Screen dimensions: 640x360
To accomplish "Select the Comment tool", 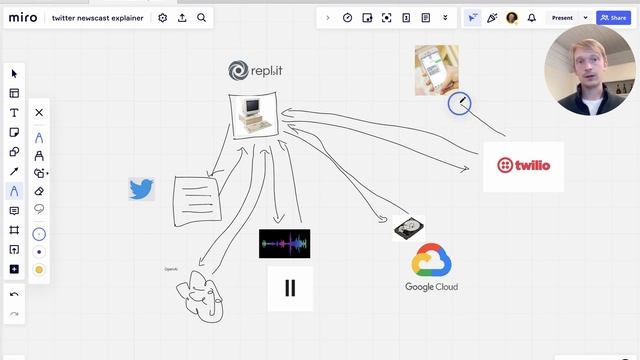I will (14, 211).
